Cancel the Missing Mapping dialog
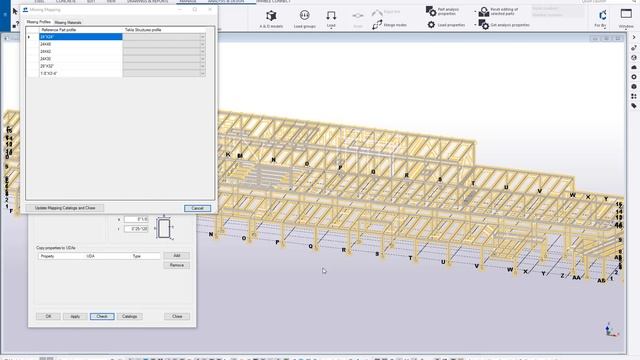This screenshot has height=360, width=640. point(198,208)
